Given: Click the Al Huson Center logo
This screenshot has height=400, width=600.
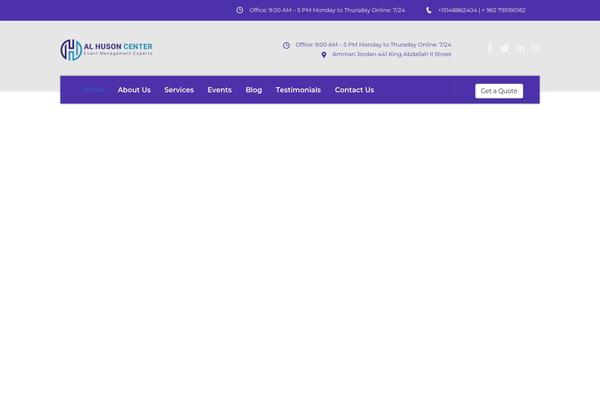Looking at the screenshot, I should [x=106, y=50].
